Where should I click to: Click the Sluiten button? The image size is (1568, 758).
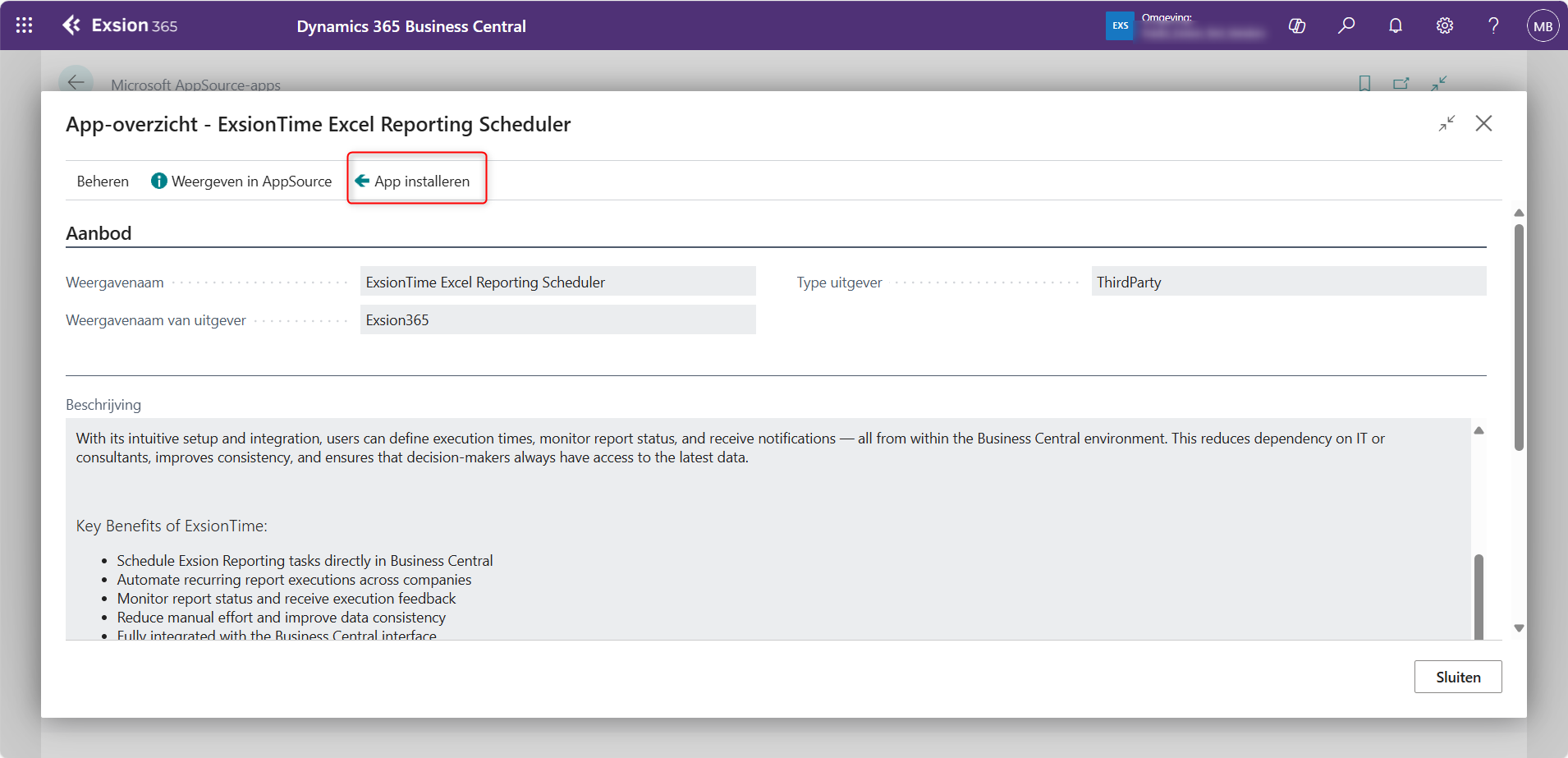1458,677
